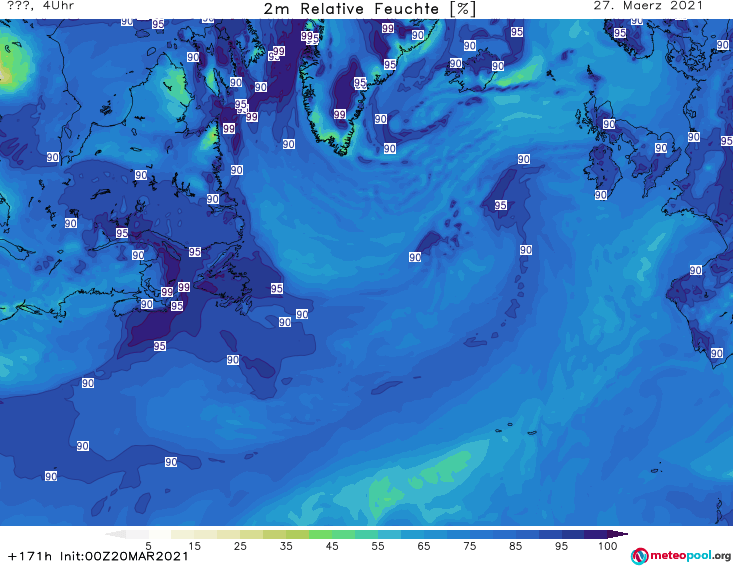Screen dimensions: 733x566
Task: Click the date '27. Maerz 2021'
Action: pos(648,6)
